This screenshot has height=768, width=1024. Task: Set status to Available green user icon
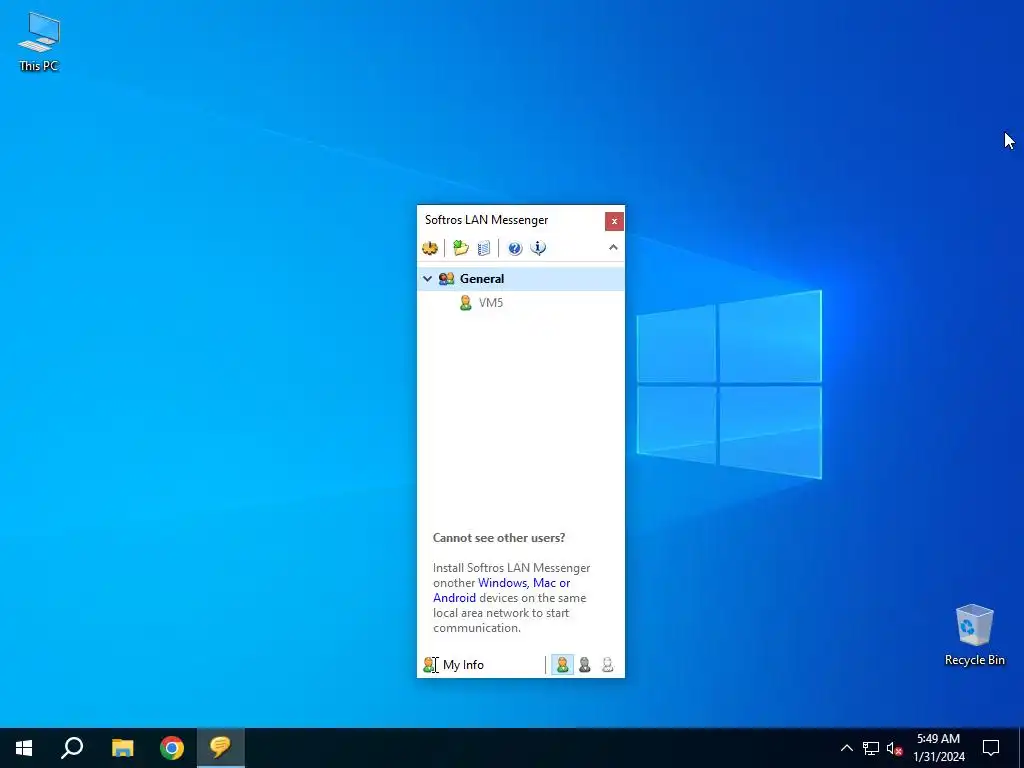coord(562,665)
